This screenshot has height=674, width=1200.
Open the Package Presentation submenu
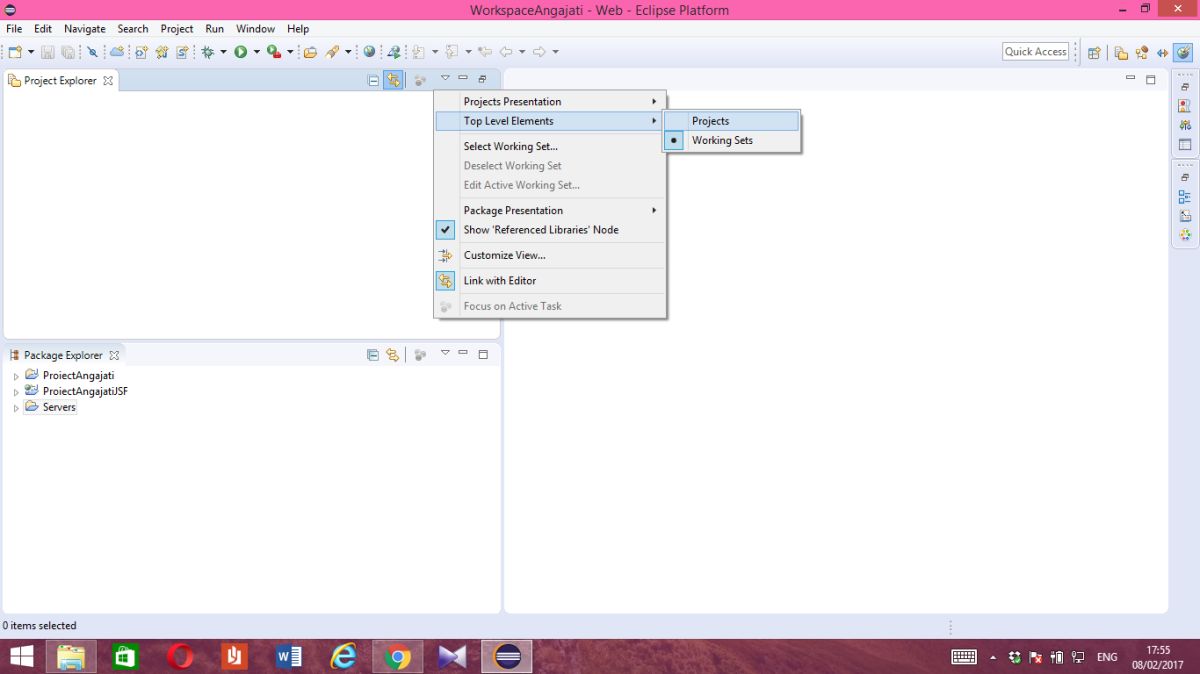click(x=550, y=211)
